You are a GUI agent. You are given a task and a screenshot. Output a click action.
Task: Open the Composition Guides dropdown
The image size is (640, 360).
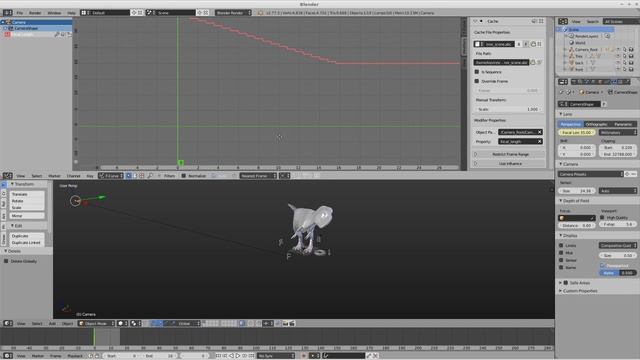tap(618, 246)
